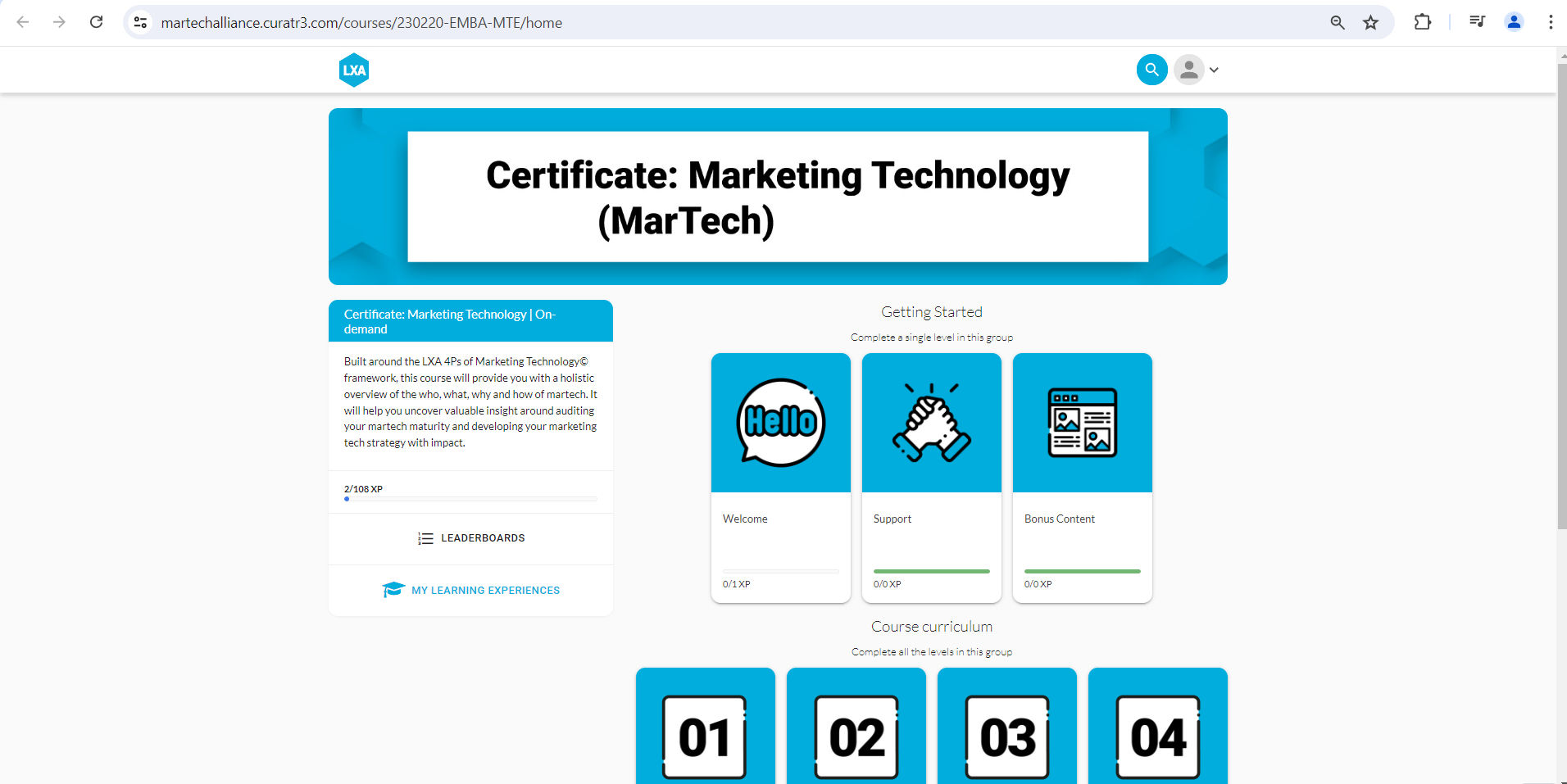Click the Welcome card title
This screenshot has height=784, width=1567.
[x=745, y=519]
